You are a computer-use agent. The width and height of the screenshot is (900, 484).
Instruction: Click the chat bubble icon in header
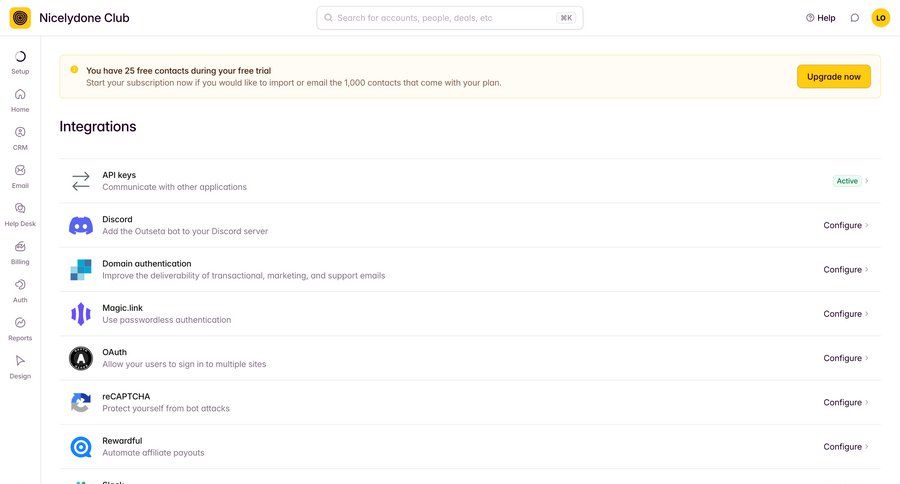coord(855,18)
